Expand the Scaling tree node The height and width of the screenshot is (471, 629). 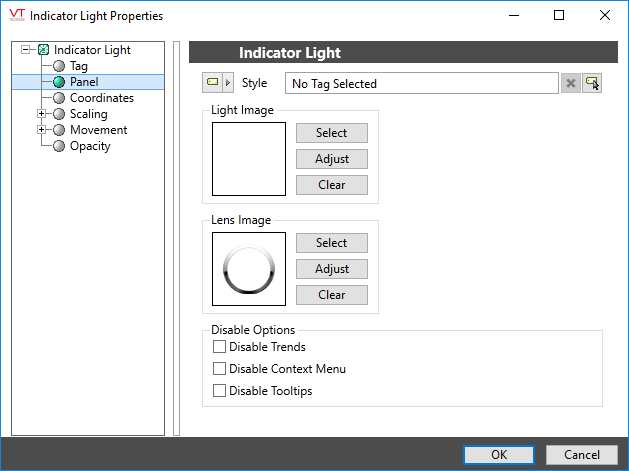click(42, 114)
